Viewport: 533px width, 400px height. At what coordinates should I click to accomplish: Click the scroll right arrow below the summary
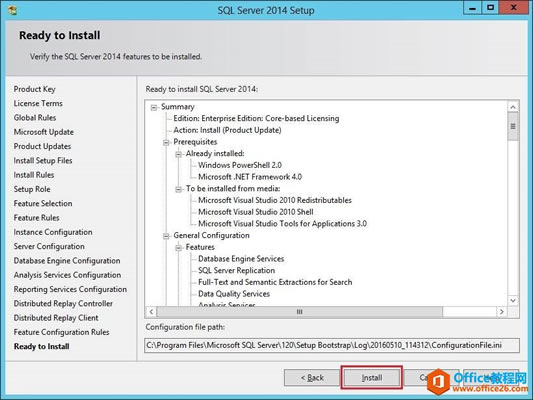pos(502,312)
